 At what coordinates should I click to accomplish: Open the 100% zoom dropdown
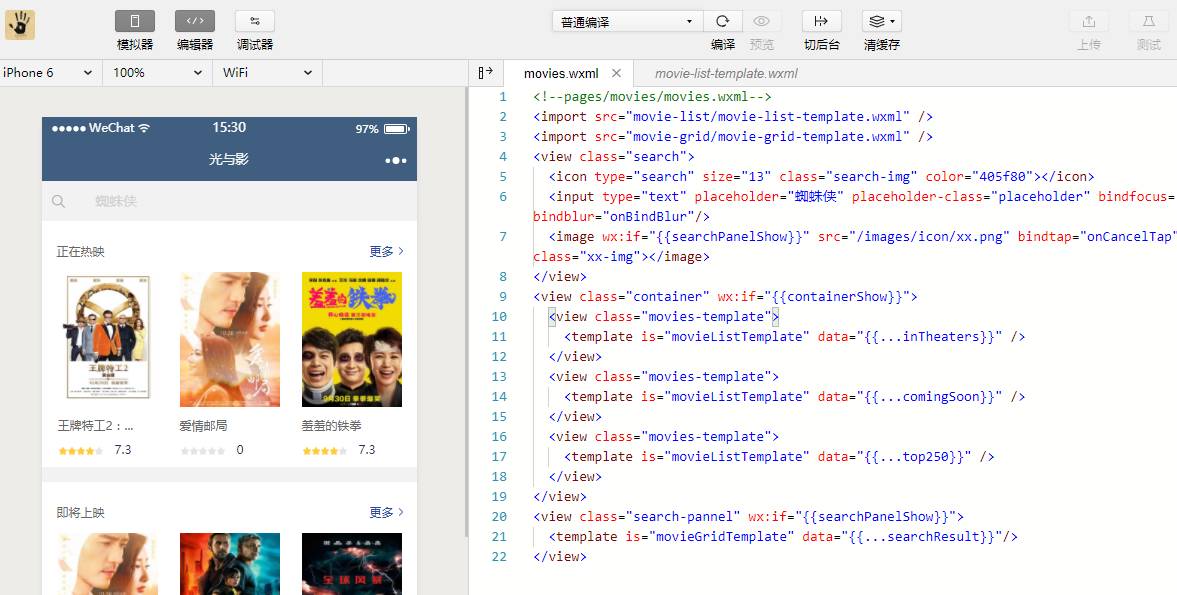click(158, 73)
